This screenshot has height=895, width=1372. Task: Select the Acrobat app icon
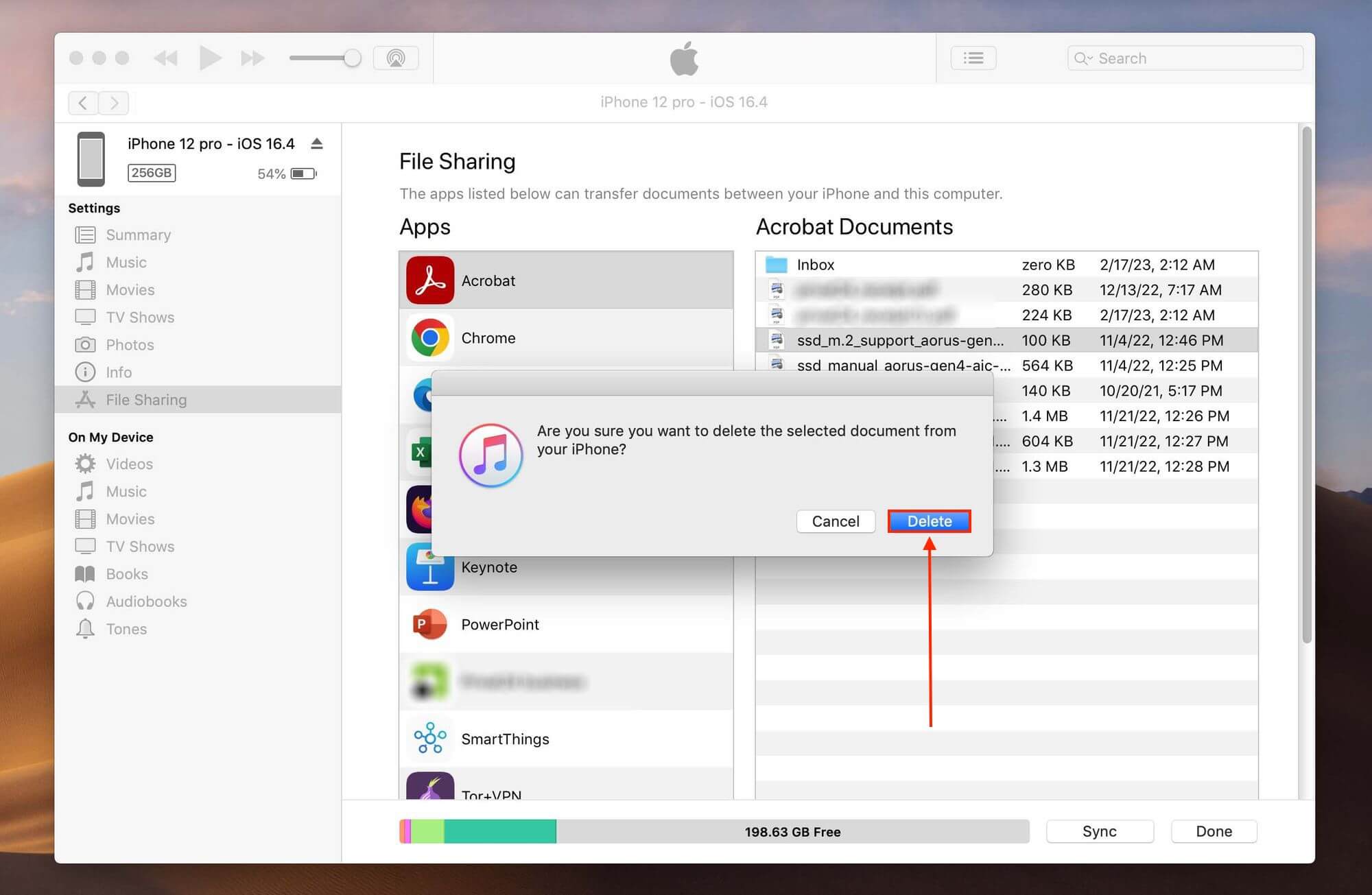430,281
